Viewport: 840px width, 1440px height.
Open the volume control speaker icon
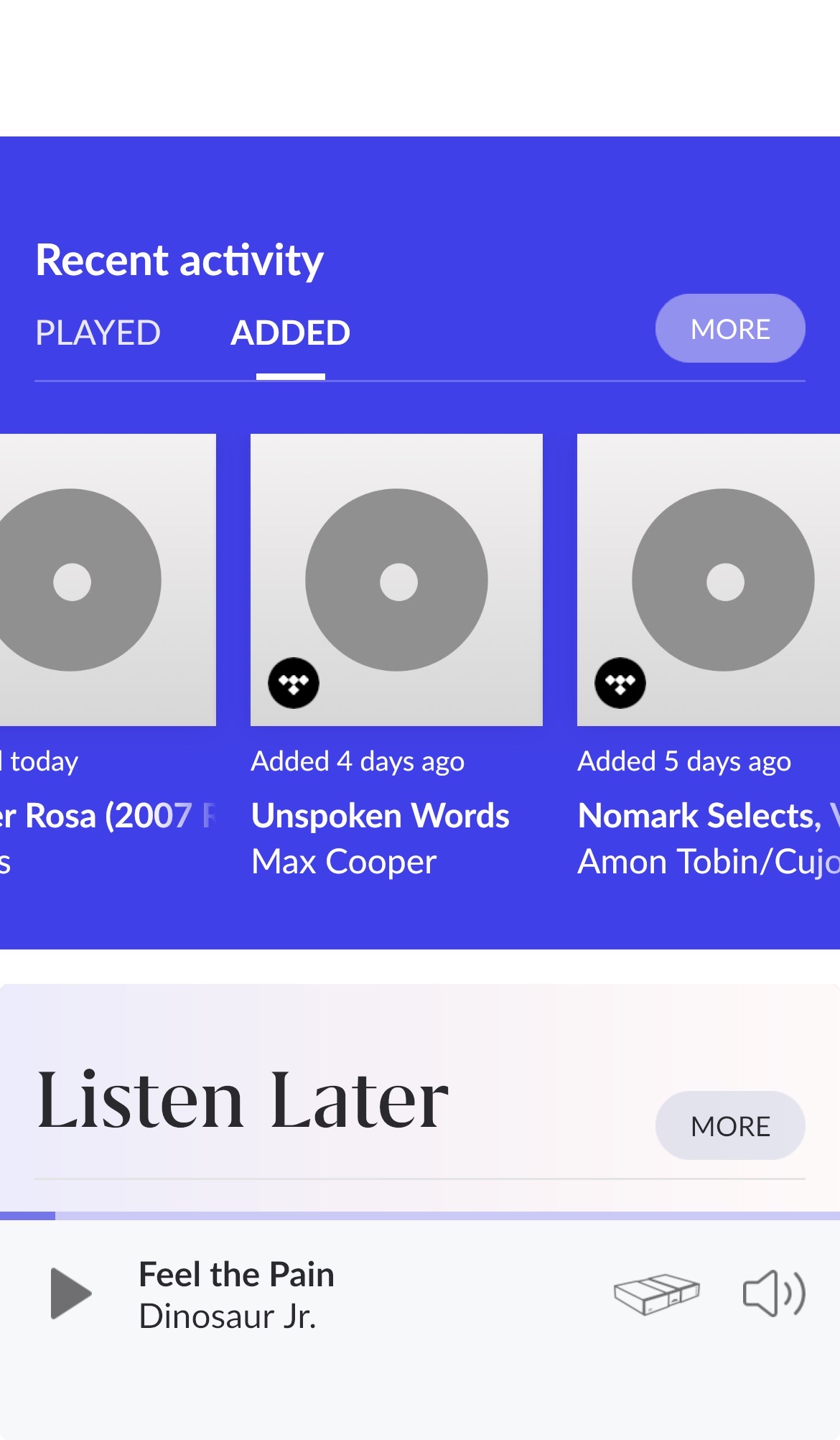(773, 1293)
